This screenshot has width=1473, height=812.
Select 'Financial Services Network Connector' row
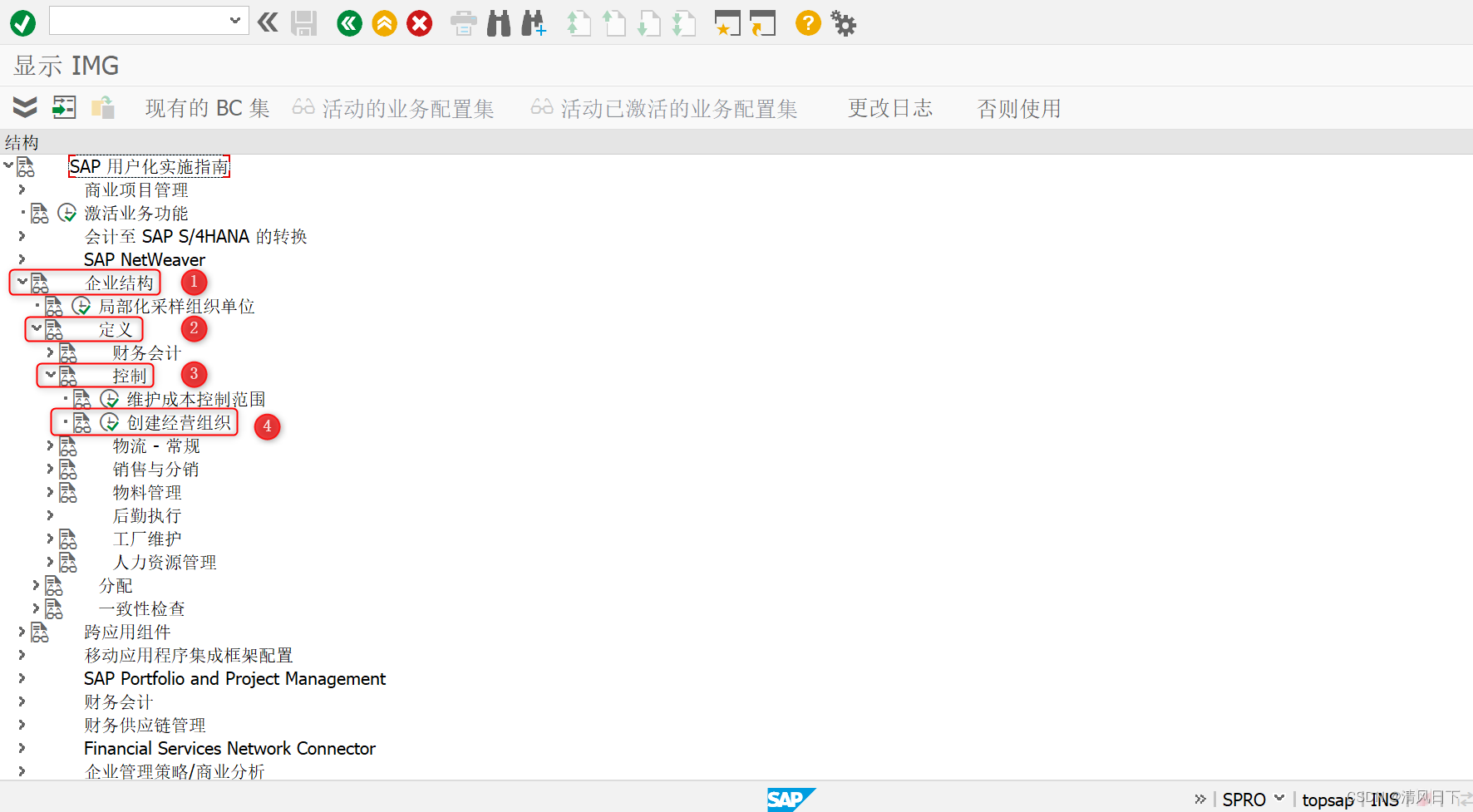(x=229, y=749)
